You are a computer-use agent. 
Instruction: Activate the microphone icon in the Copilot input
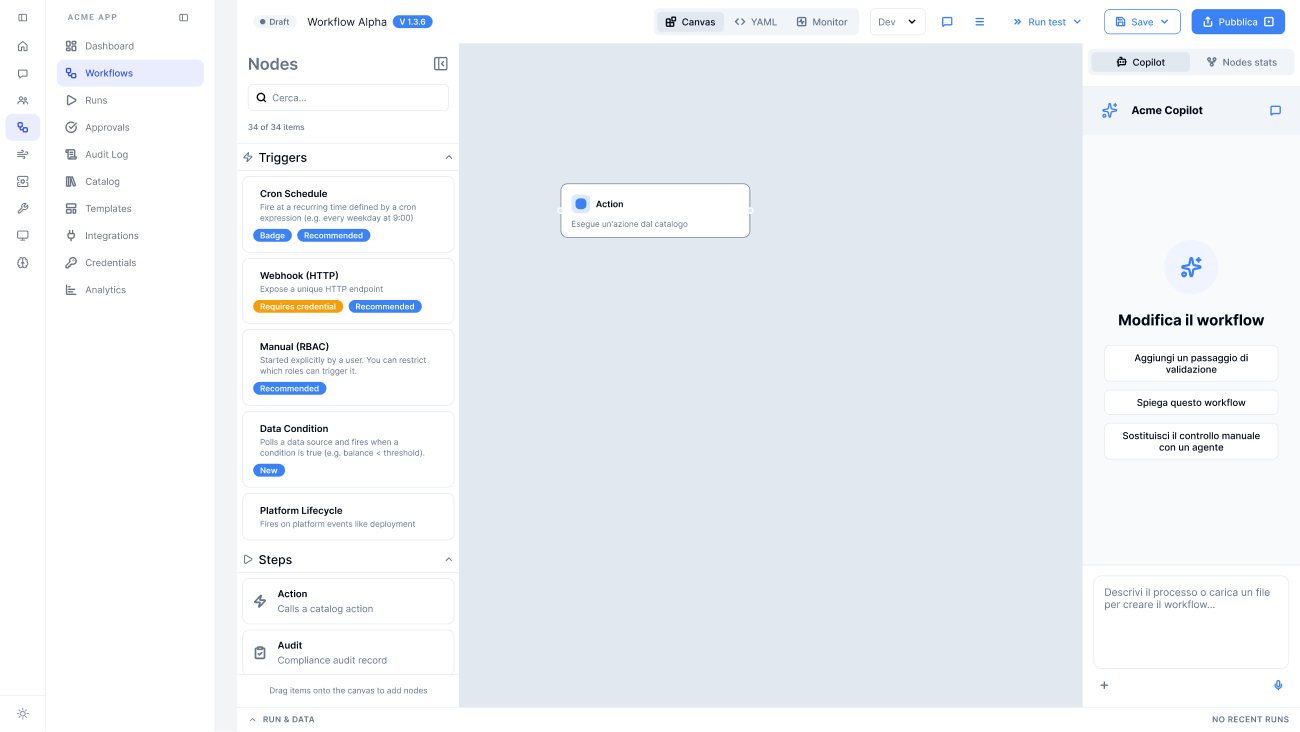pyautogui.click(x=1278, y=685)
